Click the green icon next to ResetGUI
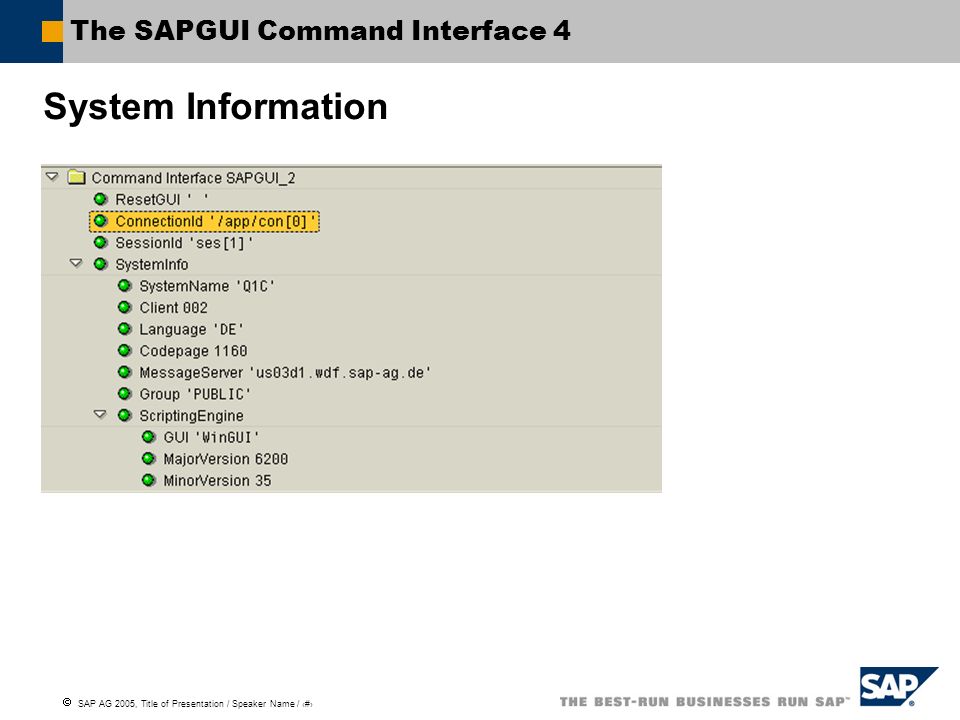960x720 pixels. tap(100, 200)
